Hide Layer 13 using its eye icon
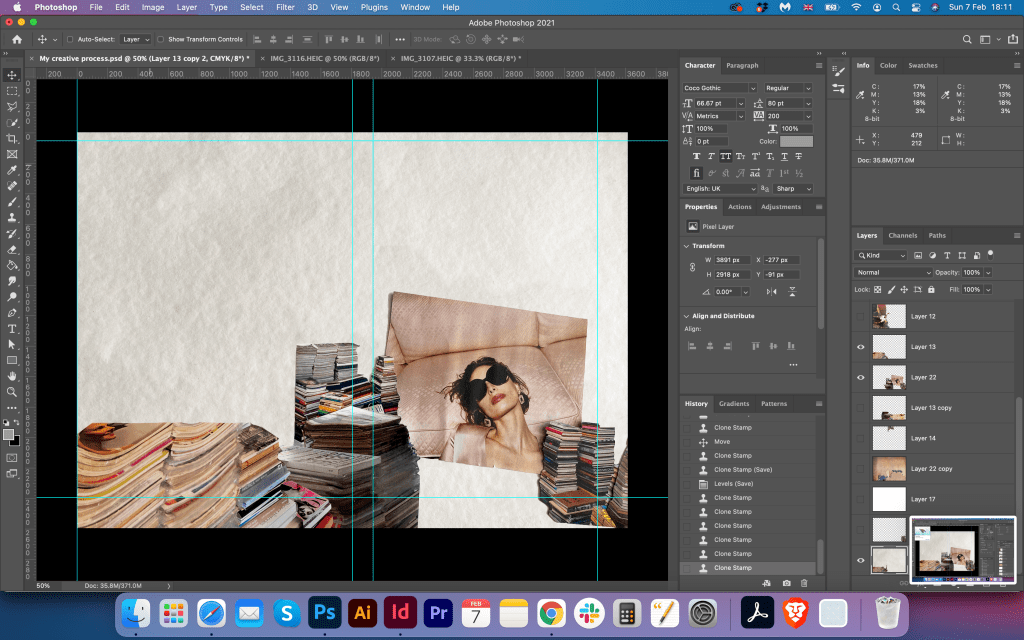1024x640 pixels. (861, 347)
